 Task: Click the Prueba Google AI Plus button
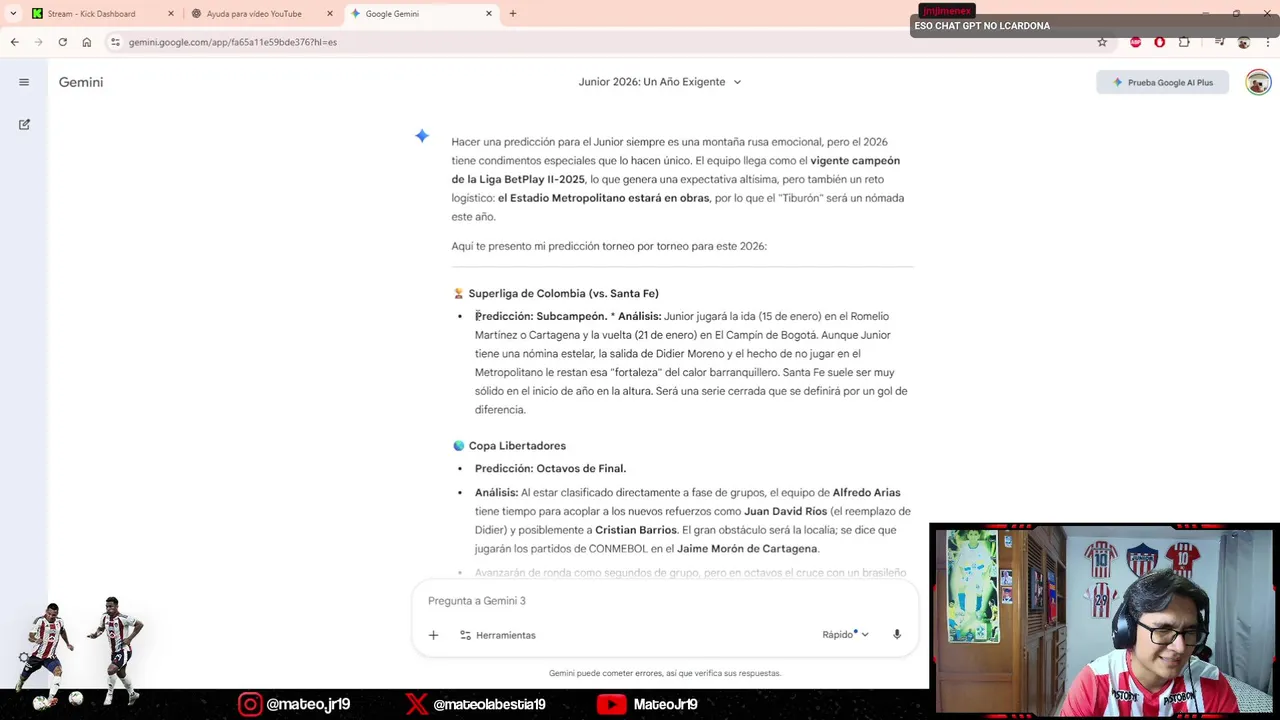pyautogui.click(x=1162, y=82)
